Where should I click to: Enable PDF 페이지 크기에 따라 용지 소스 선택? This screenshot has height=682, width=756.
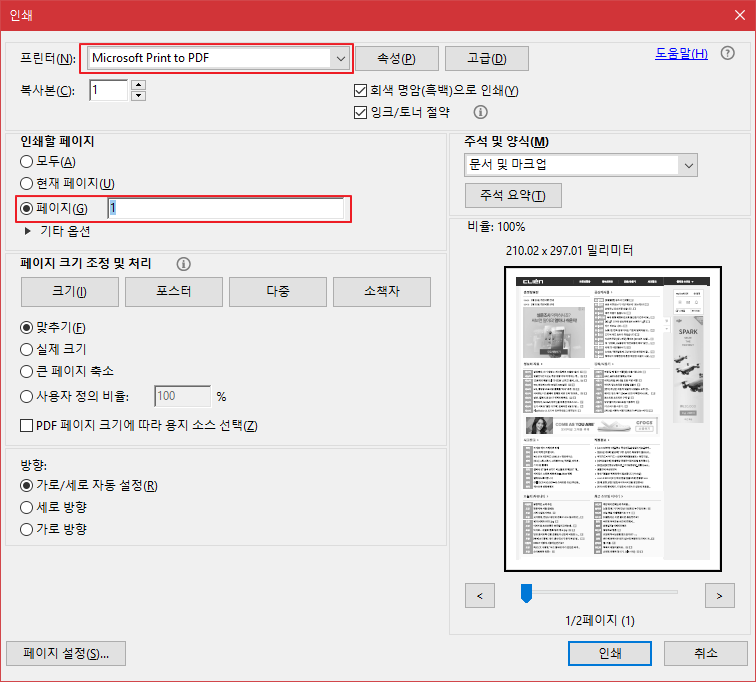point(27,426)
